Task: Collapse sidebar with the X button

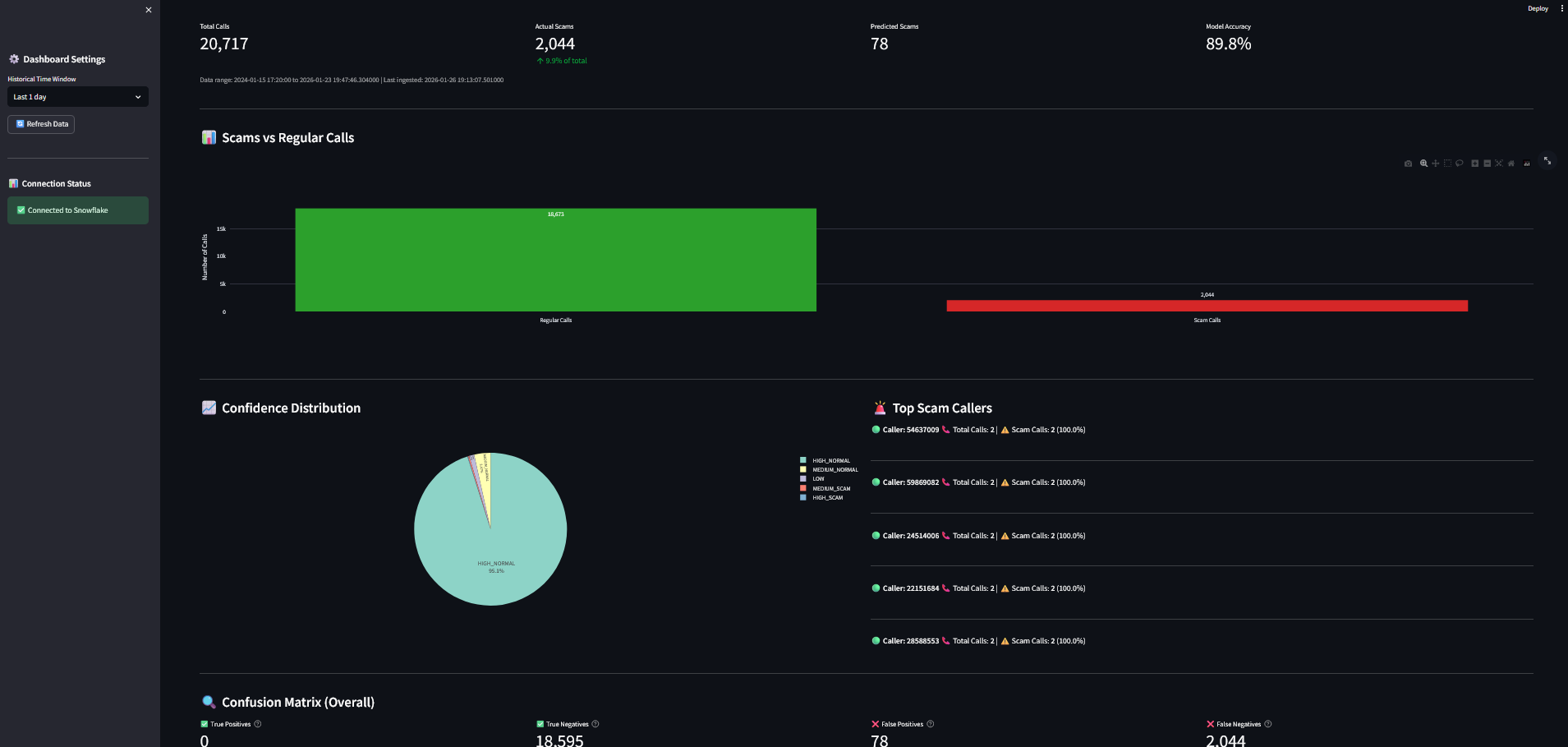Action: [149, 10]
